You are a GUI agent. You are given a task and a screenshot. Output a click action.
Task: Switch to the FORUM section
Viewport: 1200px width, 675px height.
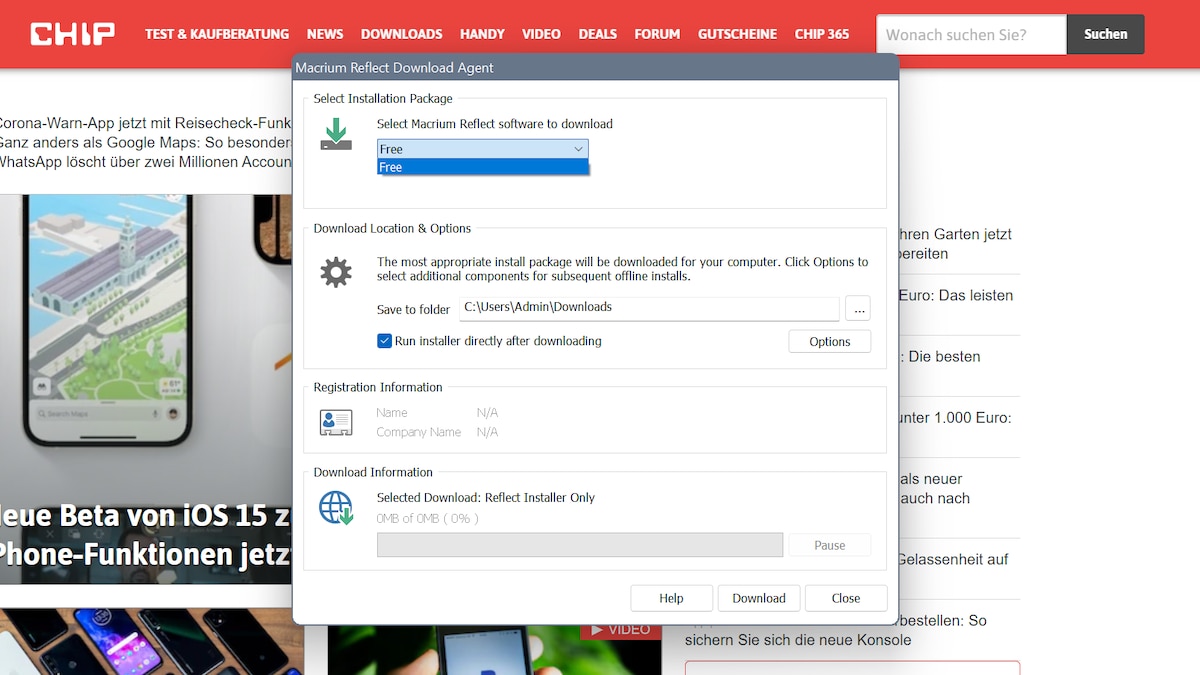[x=657, y=33]
